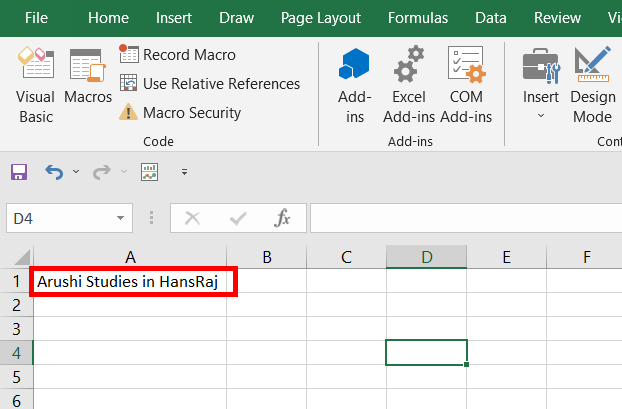Expand the Name Box dropdown
Viewport: 622px width, 409px height.
[x=121, y=218]
